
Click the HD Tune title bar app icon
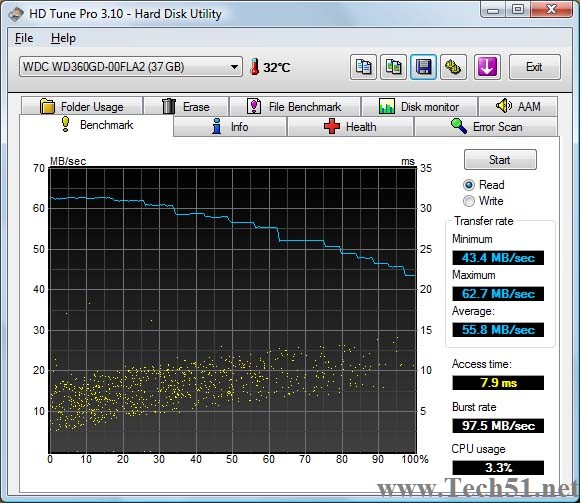click(16, 14)
